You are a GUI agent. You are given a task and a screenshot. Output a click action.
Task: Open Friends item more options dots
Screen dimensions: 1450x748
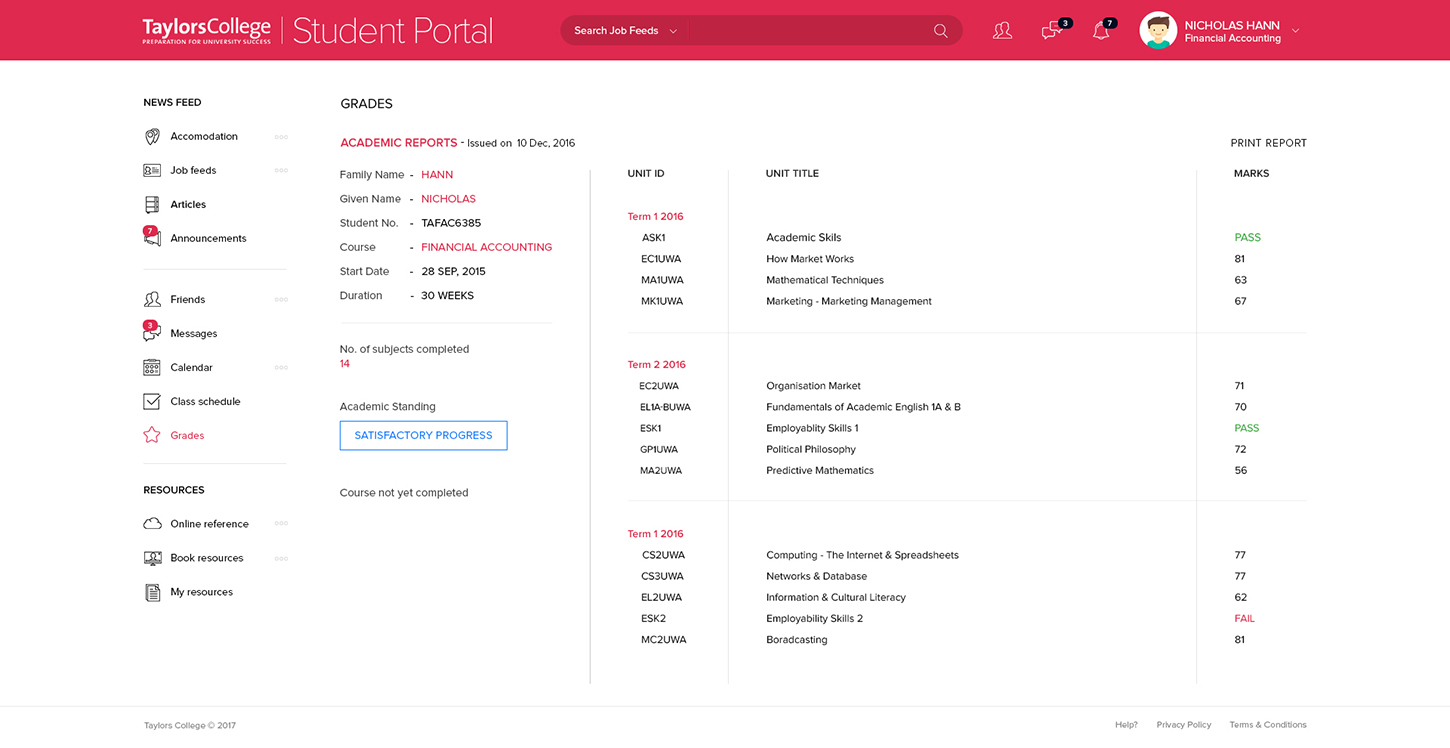pos(281,299)
